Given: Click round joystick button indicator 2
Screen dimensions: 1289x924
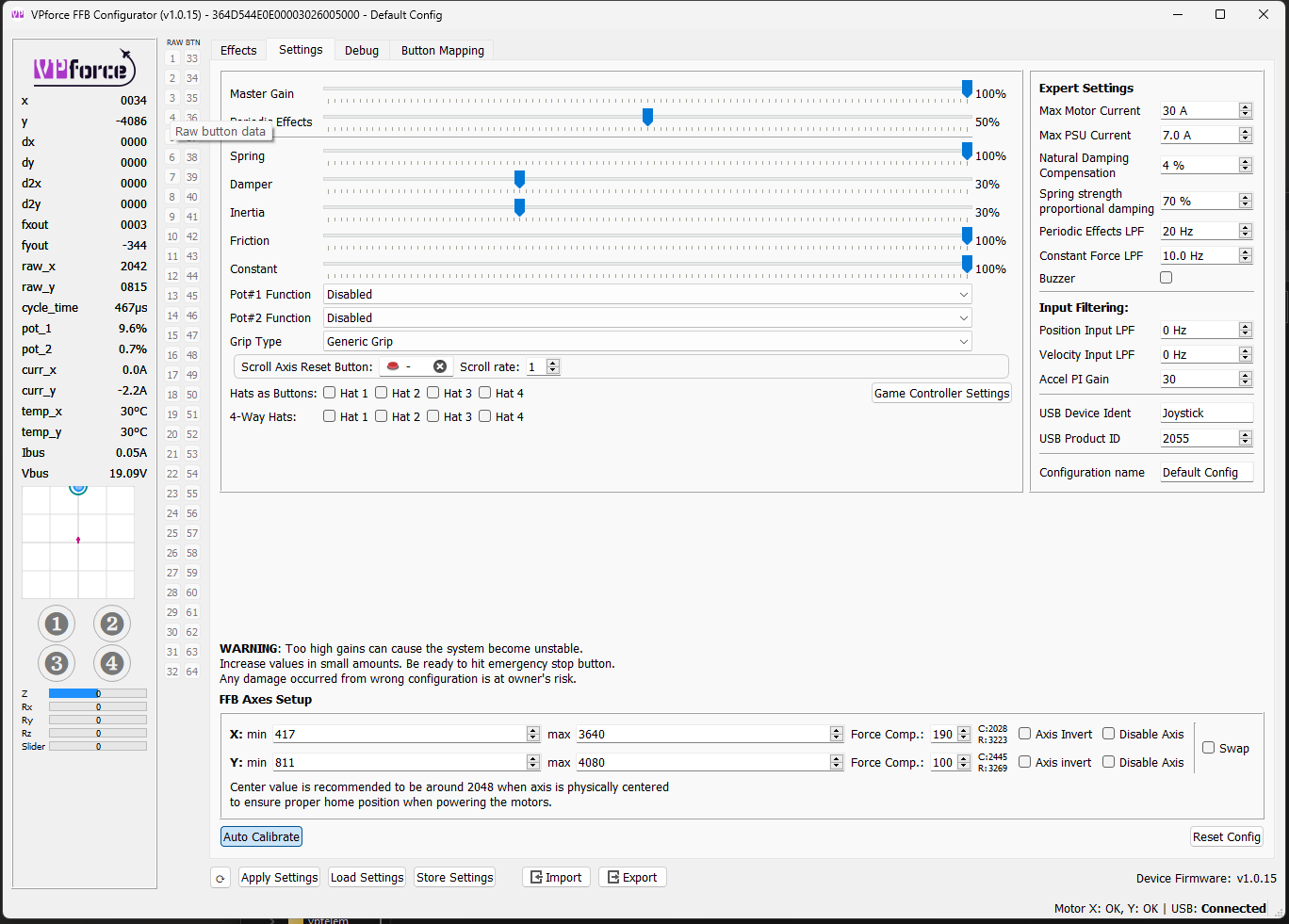Looking at the screenshot, I should pos(112,624).
